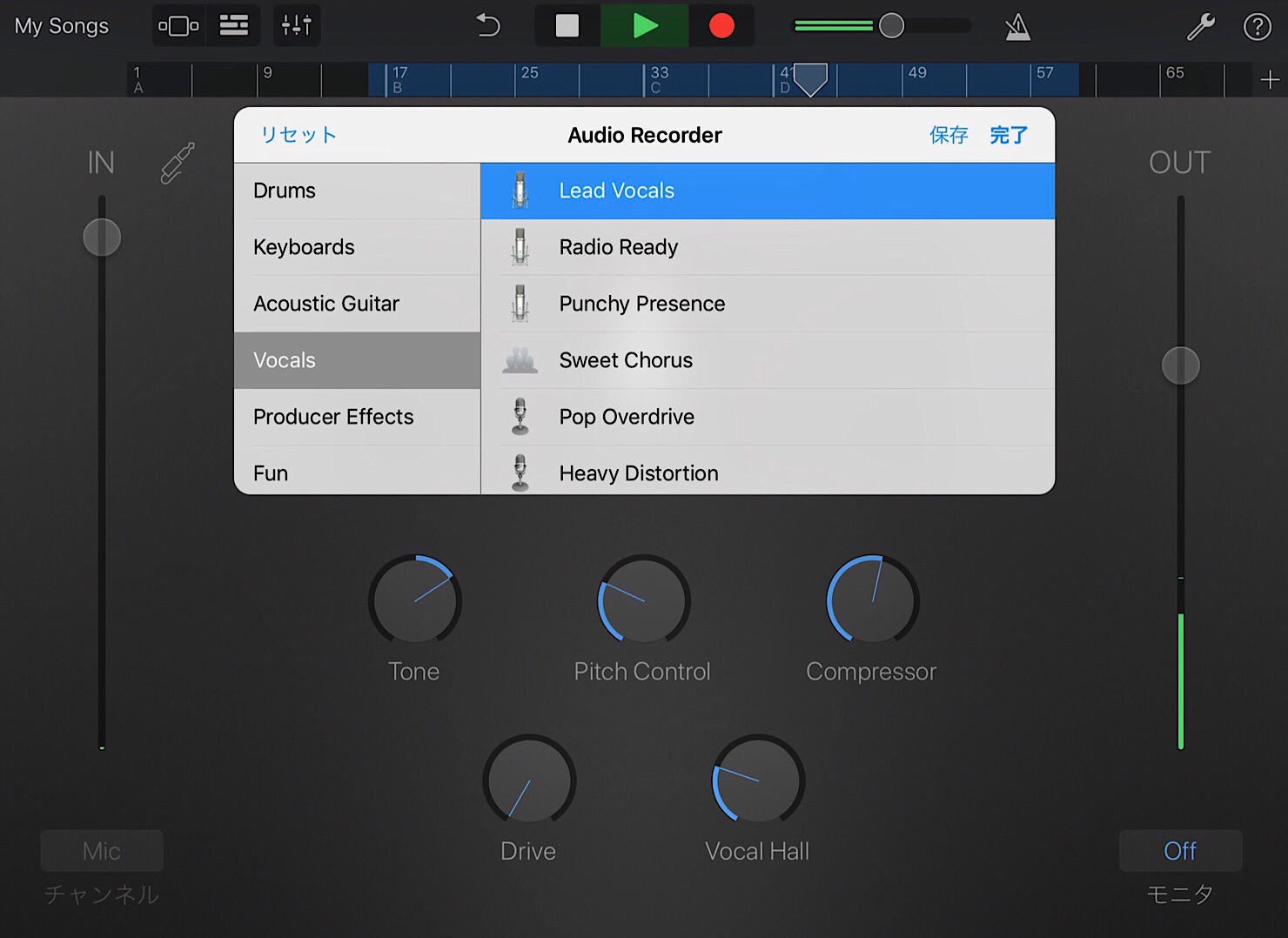Choose the Punchy Presence preset
1288x938 pixels.
(768, 304)
